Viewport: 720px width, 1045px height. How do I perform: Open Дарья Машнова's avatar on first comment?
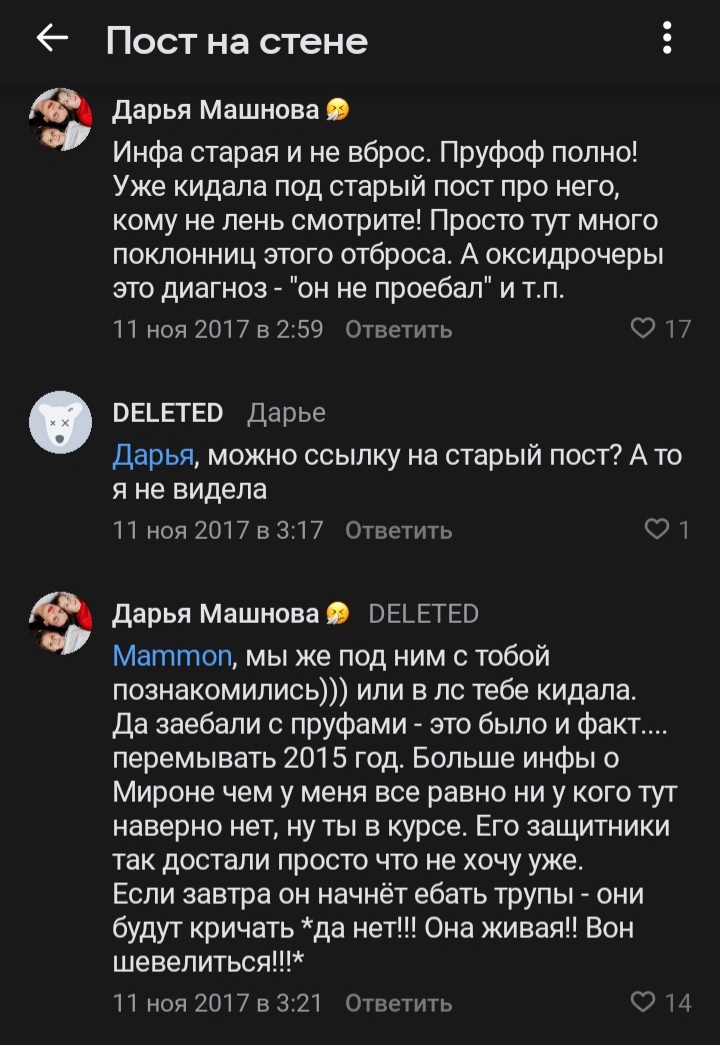[x=61, y=119]
